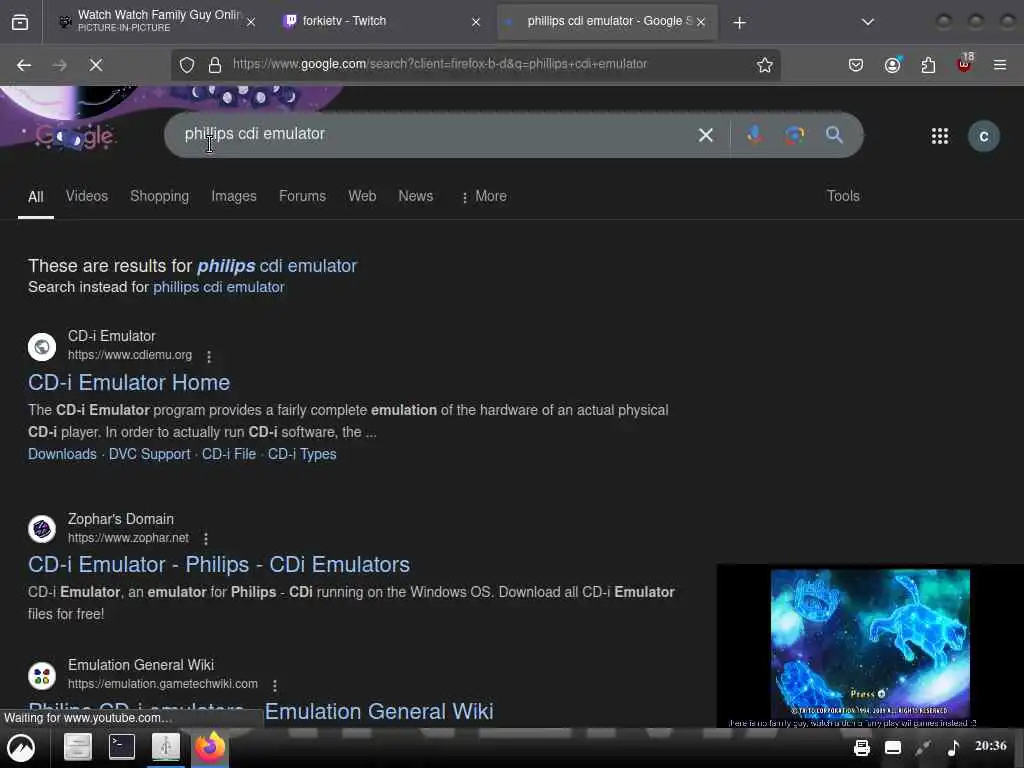Submit the search with the magnifier icon
The height and width of the screenshot is (768, 1024).
coord(834,135)
